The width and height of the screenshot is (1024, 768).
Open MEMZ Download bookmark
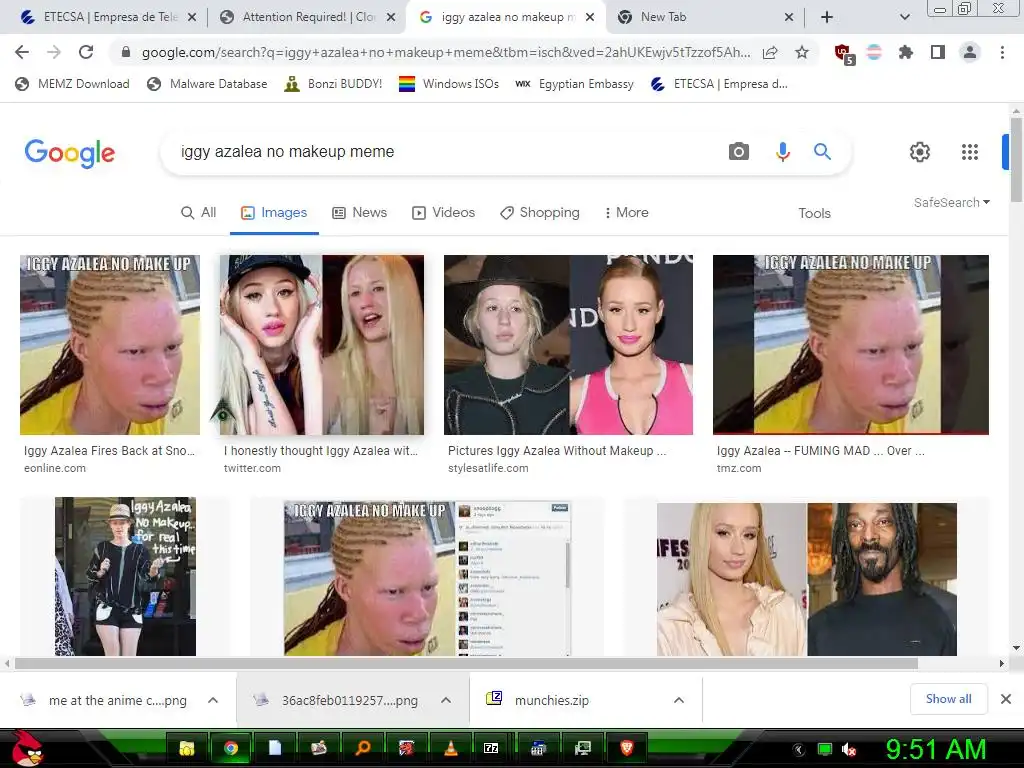point(72,84)
